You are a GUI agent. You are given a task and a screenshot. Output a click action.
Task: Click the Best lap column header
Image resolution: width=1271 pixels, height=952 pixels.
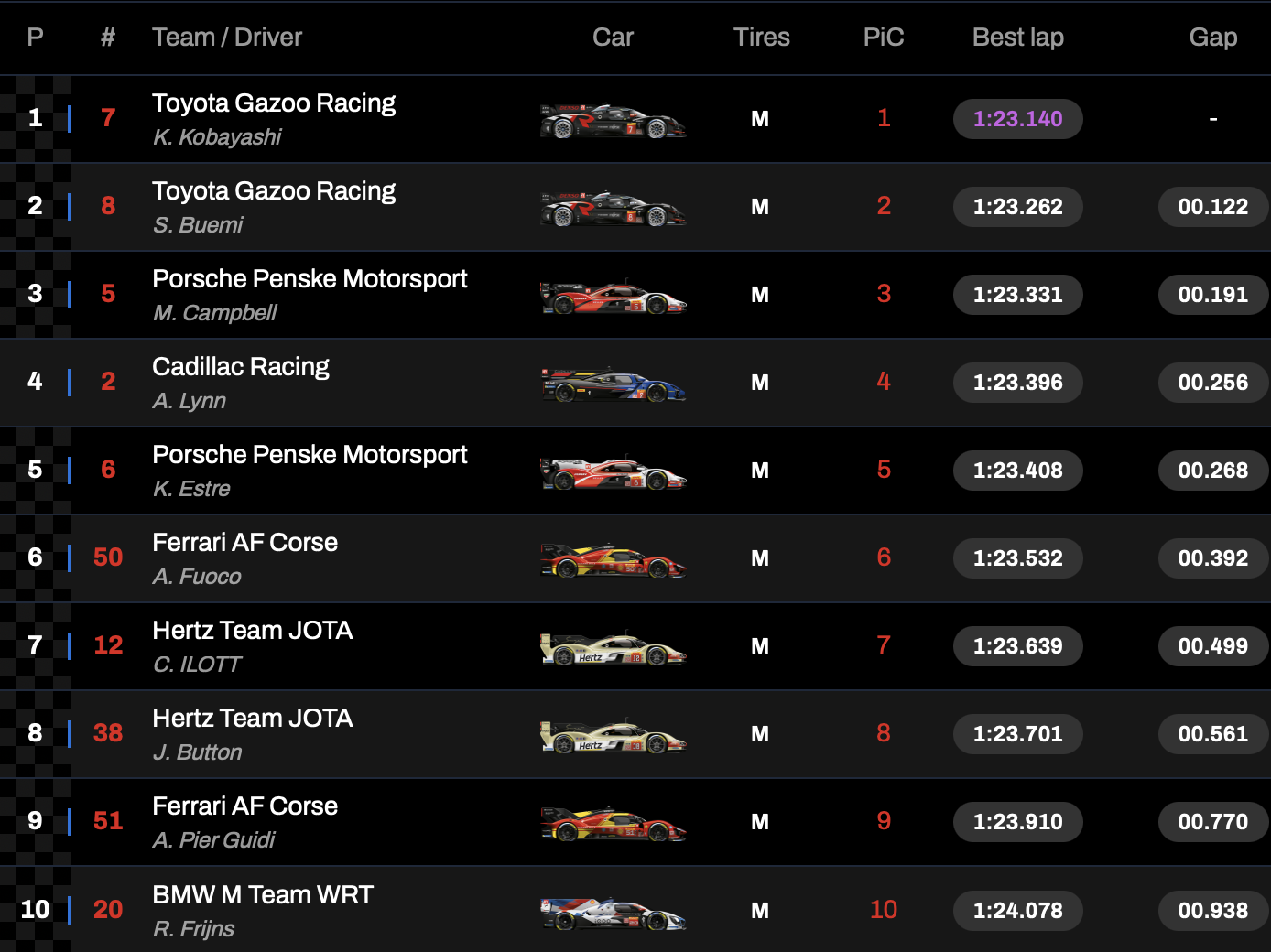pos(1017,38)
